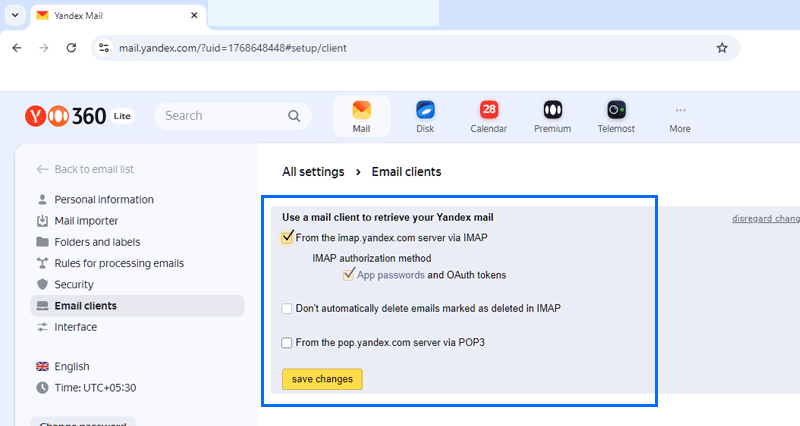Click the address bar URL
This screenshot has height=426, width=800.
[233, 48]
